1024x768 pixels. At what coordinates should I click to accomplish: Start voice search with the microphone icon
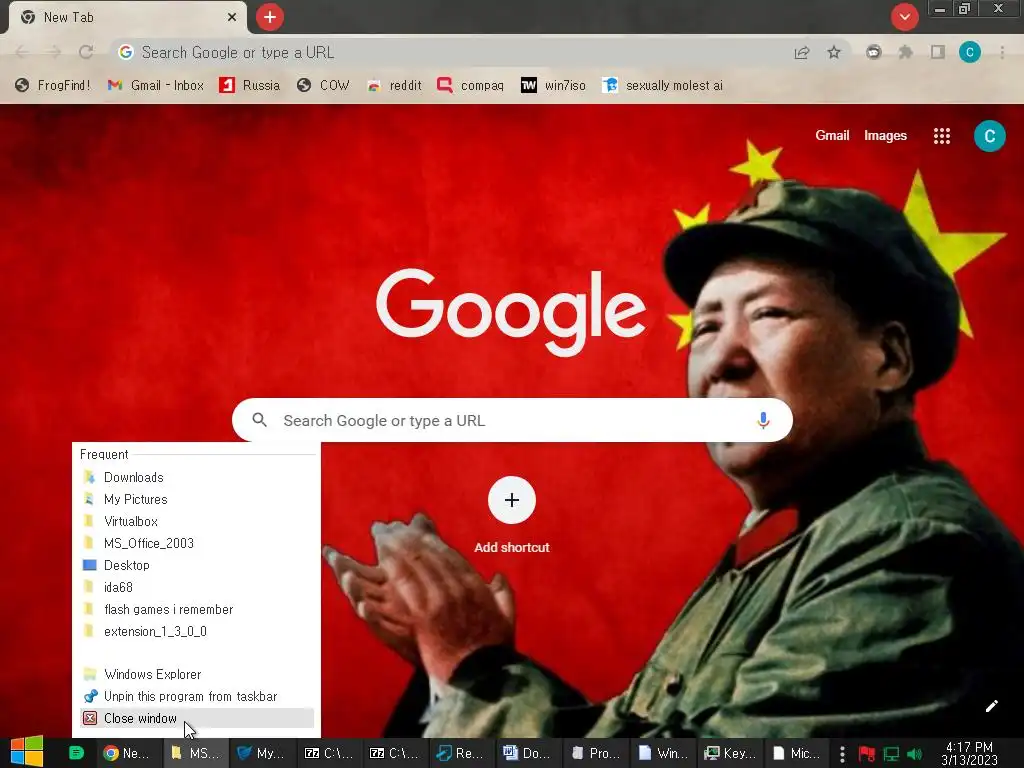pyautogui.click(x=763, y=420)
